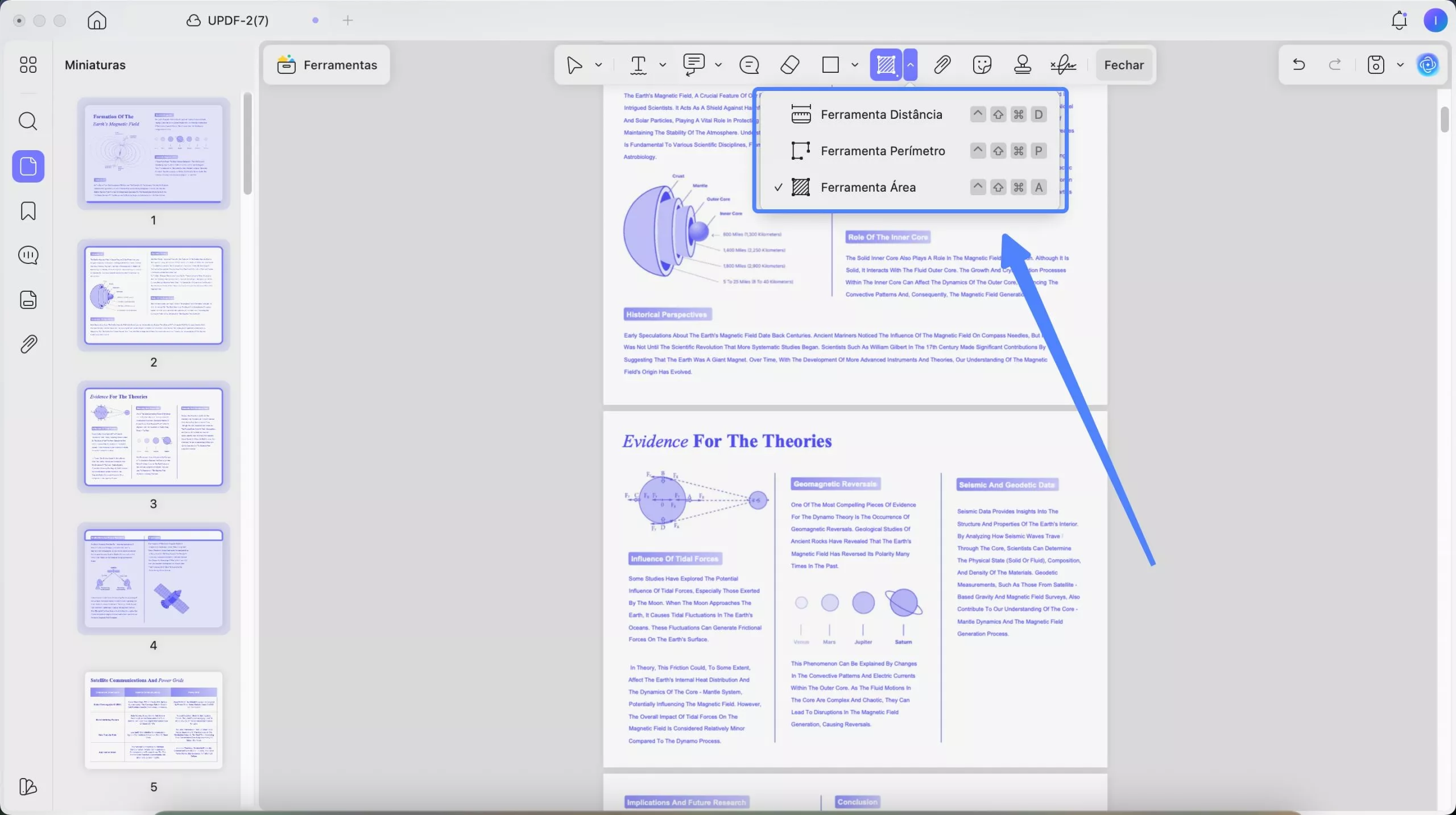Select the eraser tool in toolbar
Screen dimensions: 1456x815
click(789, 65)
